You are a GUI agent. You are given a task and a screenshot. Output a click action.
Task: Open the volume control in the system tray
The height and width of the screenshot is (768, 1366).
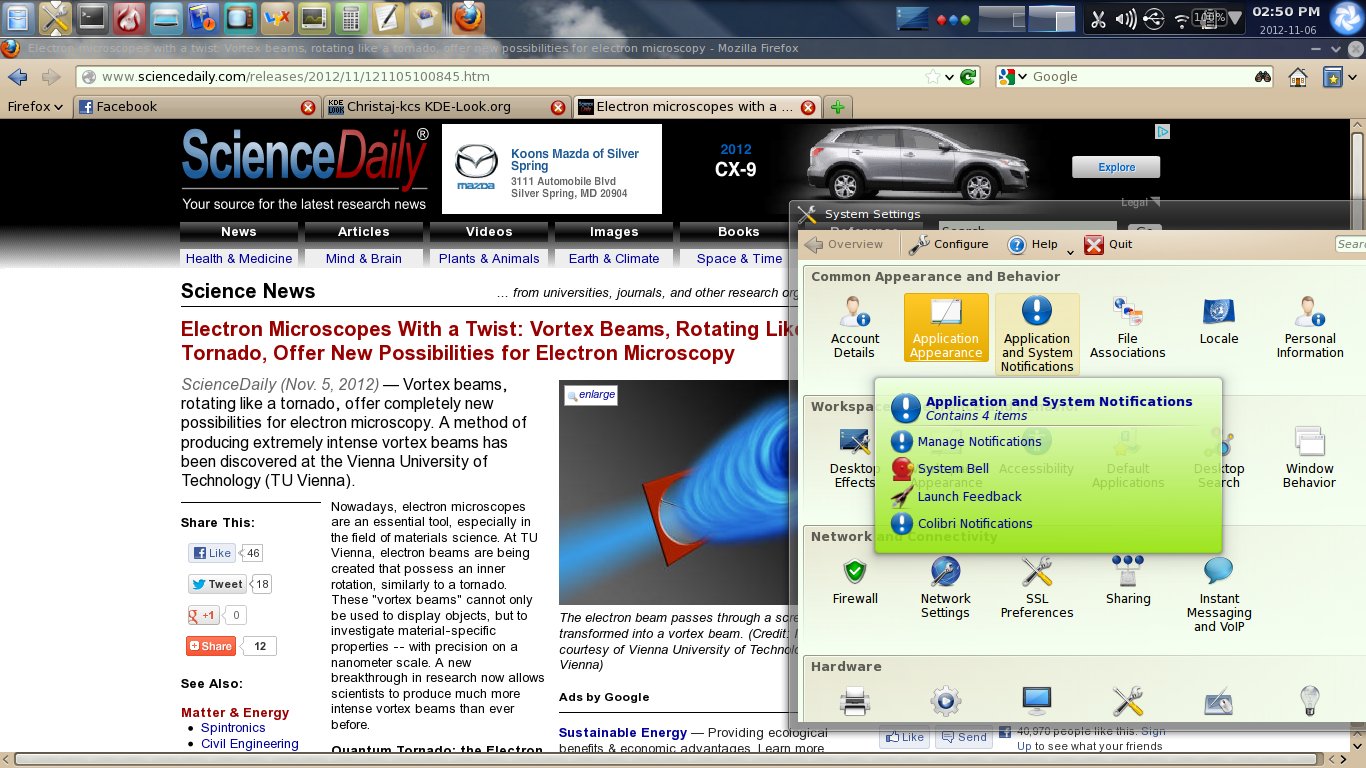(x=1126, y=18)
